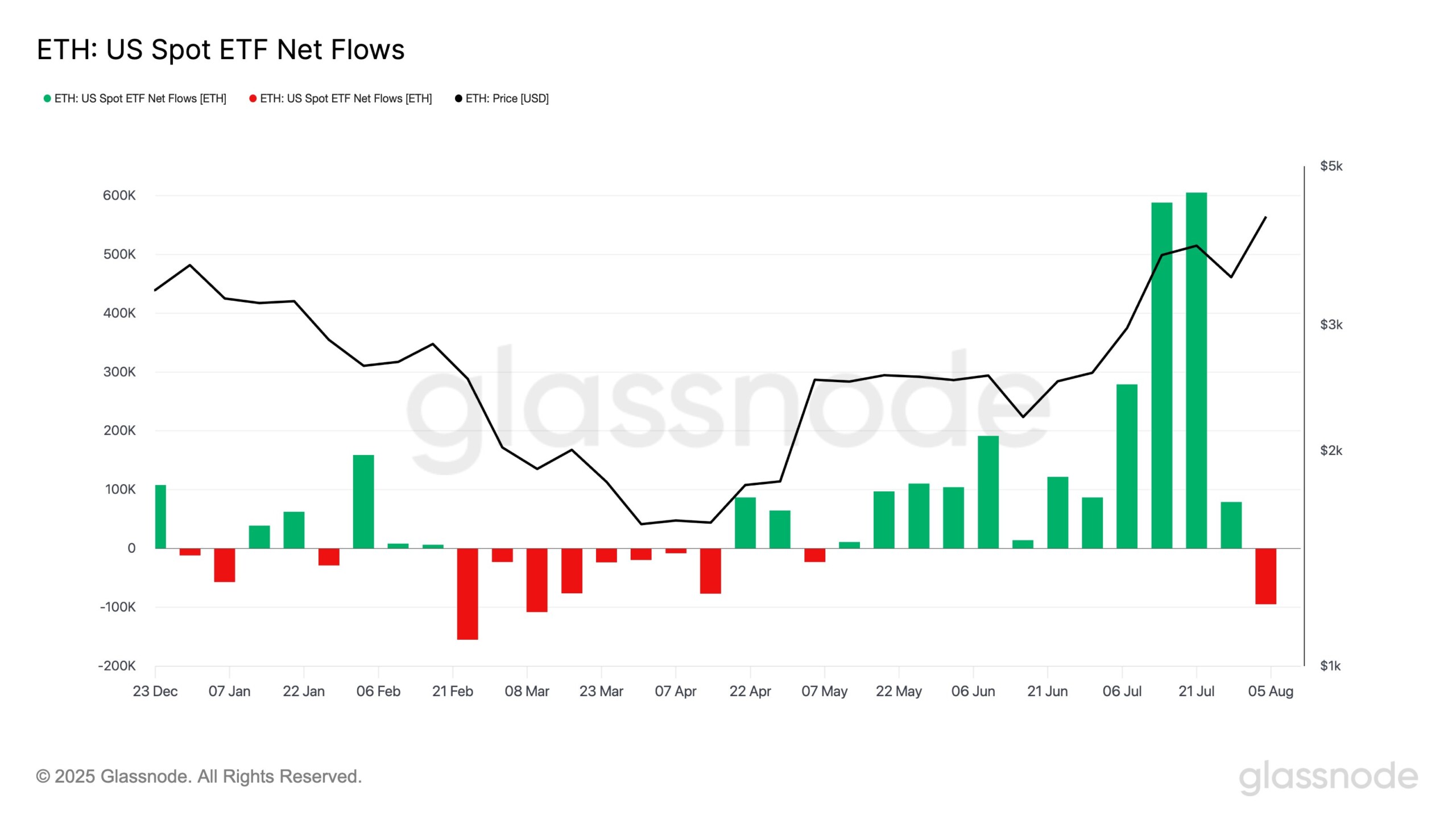
Task: Click the $1k price axis label
Action: coord(1330,666)
